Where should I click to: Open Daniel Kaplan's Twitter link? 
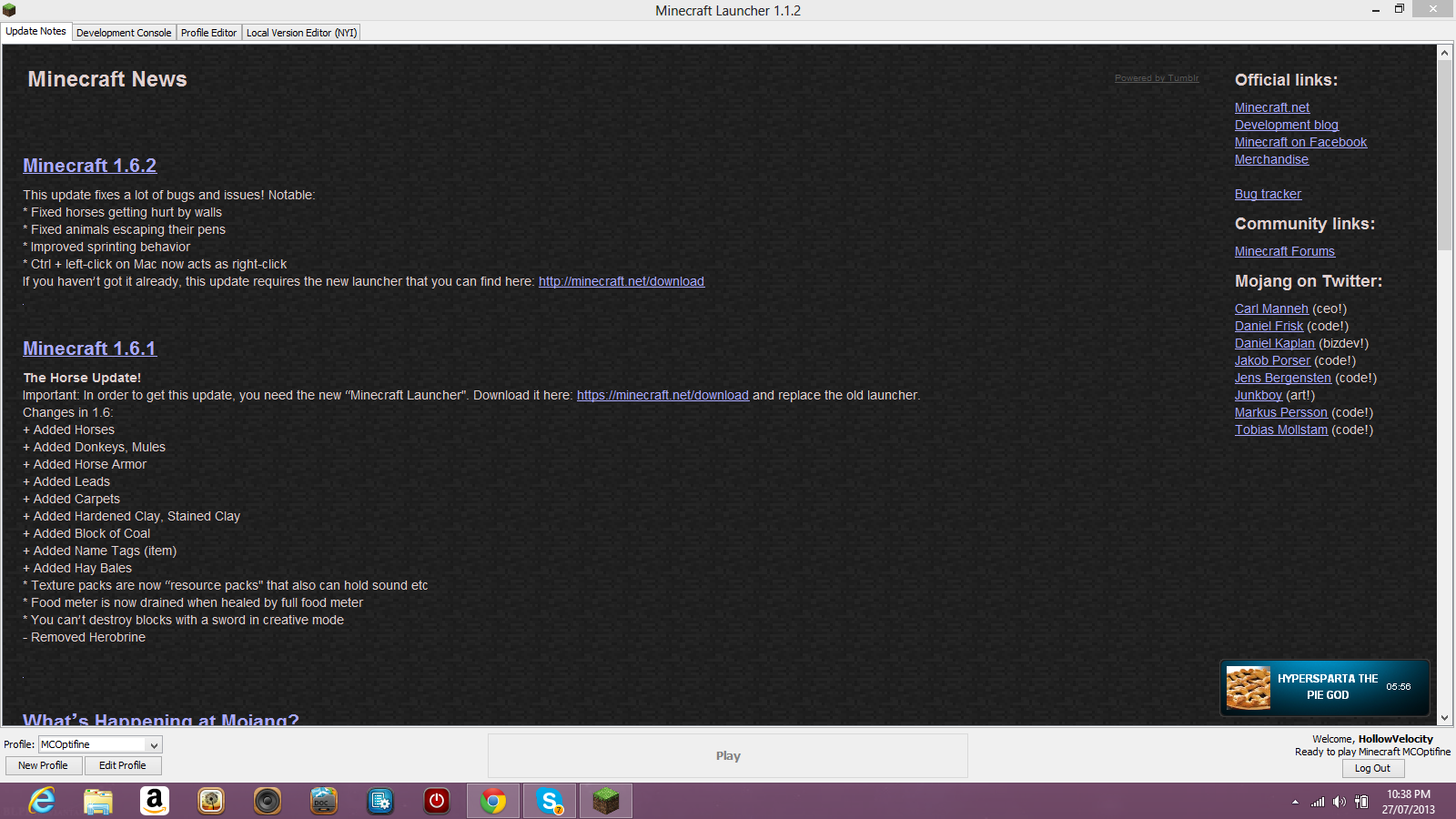click(1275, 343)
